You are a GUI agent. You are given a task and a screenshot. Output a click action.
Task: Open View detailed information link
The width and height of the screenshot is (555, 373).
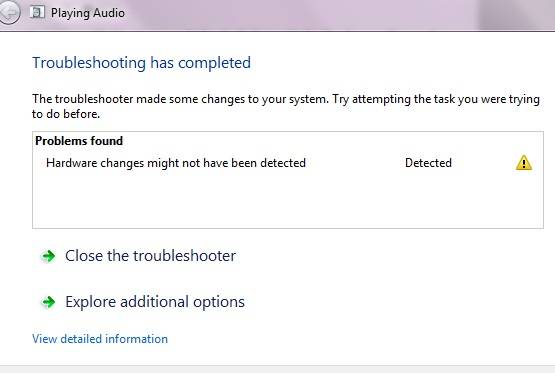100,339
